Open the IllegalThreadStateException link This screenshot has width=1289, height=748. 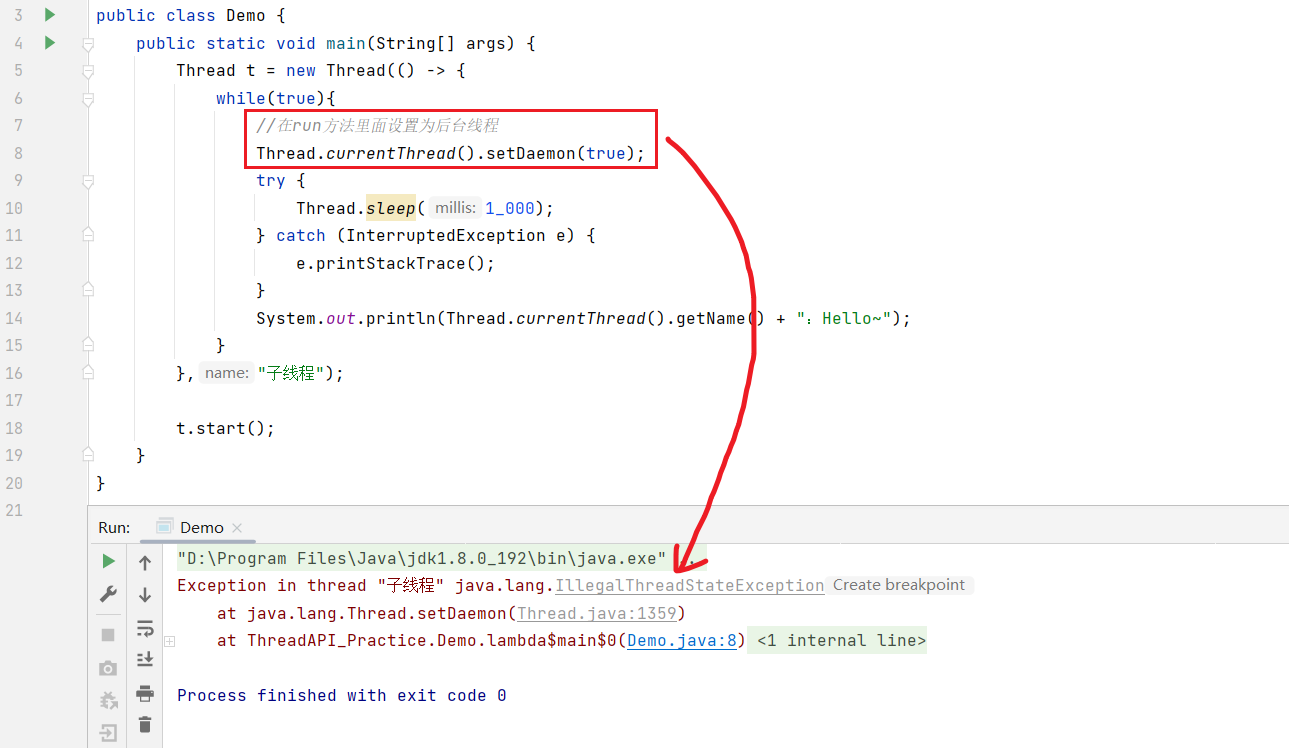[690, 586]
